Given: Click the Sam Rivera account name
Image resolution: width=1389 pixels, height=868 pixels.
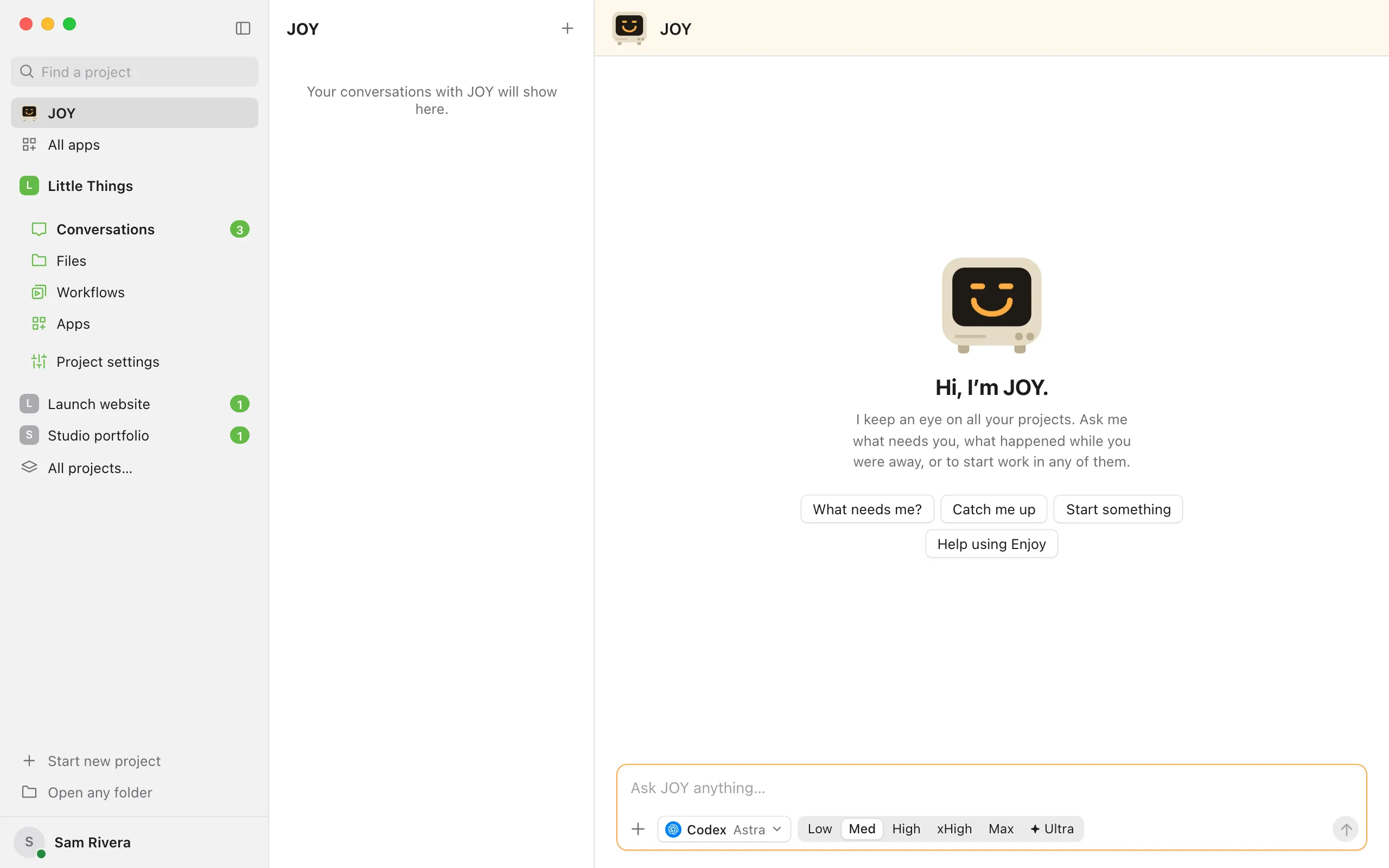Looking at the screenshot, I should point(92,842).
